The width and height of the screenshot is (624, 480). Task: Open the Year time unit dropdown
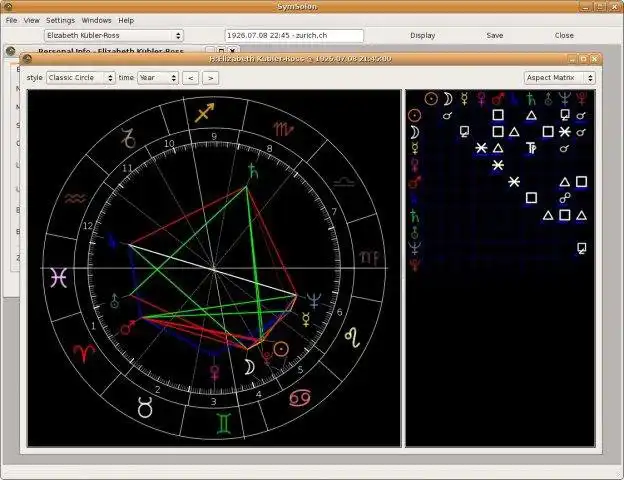[x=158, y=78]
